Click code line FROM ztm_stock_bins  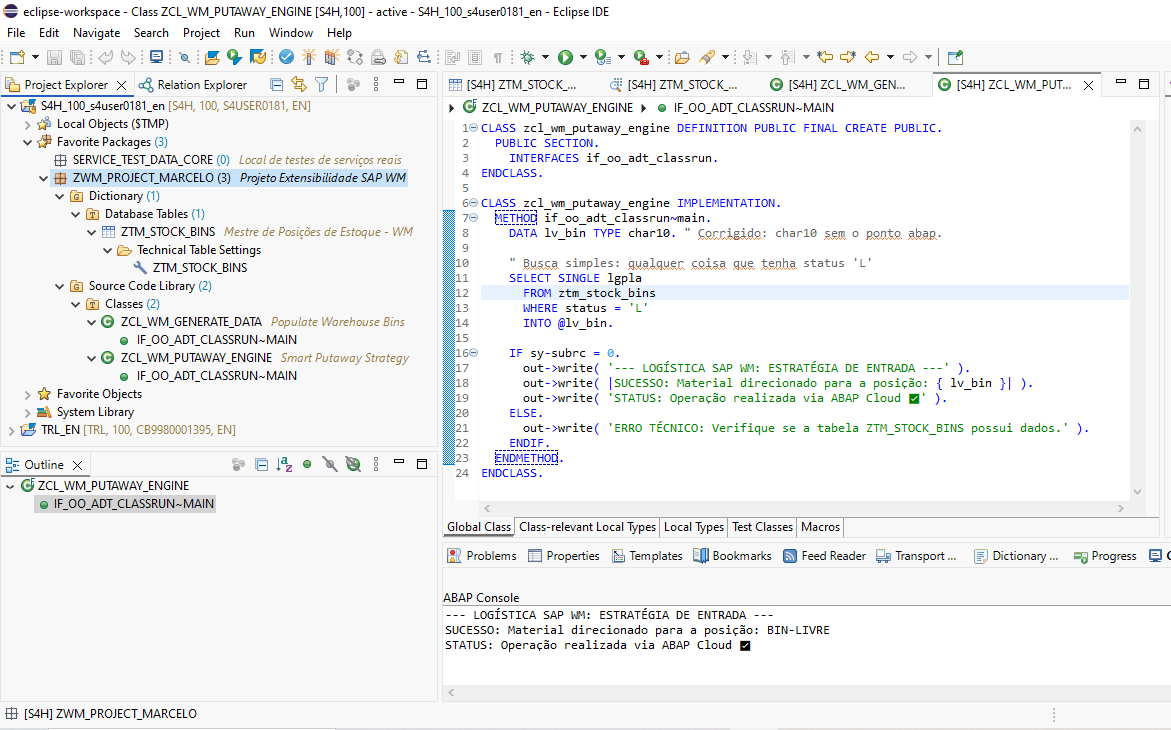[589, 293]
